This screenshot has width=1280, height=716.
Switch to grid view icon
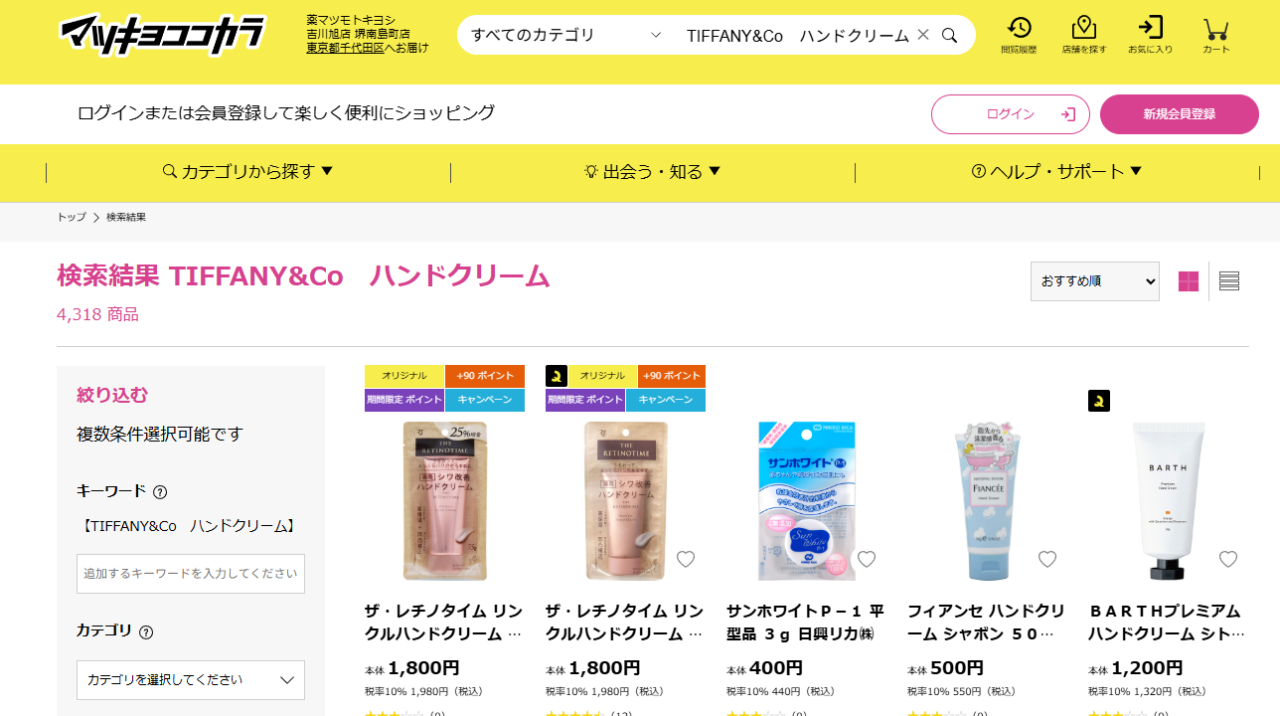pyautogui.click(x=1188, y=281)
